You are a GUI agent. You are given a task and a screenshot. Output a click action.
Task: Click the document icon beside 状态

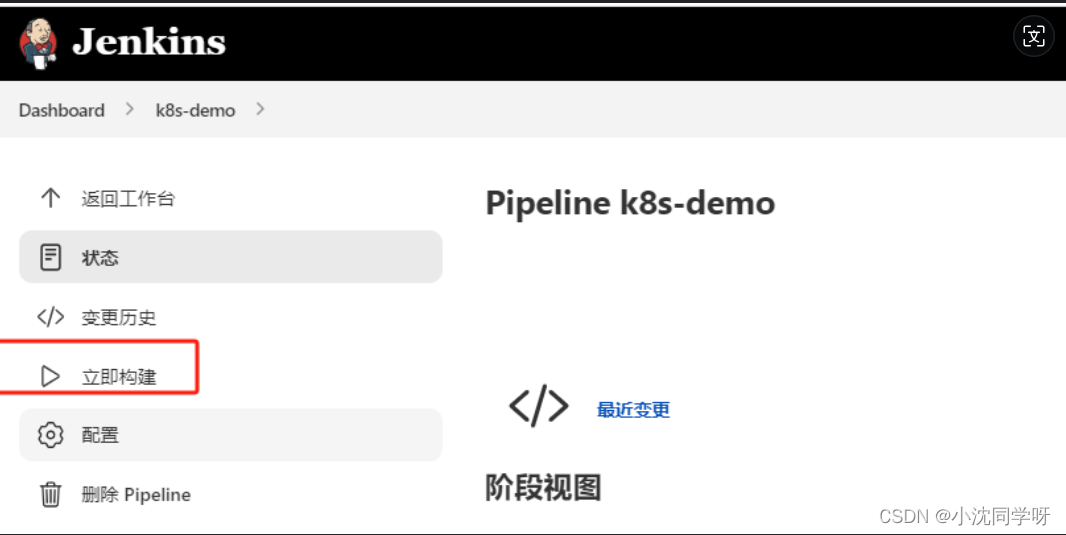[50, 257]
